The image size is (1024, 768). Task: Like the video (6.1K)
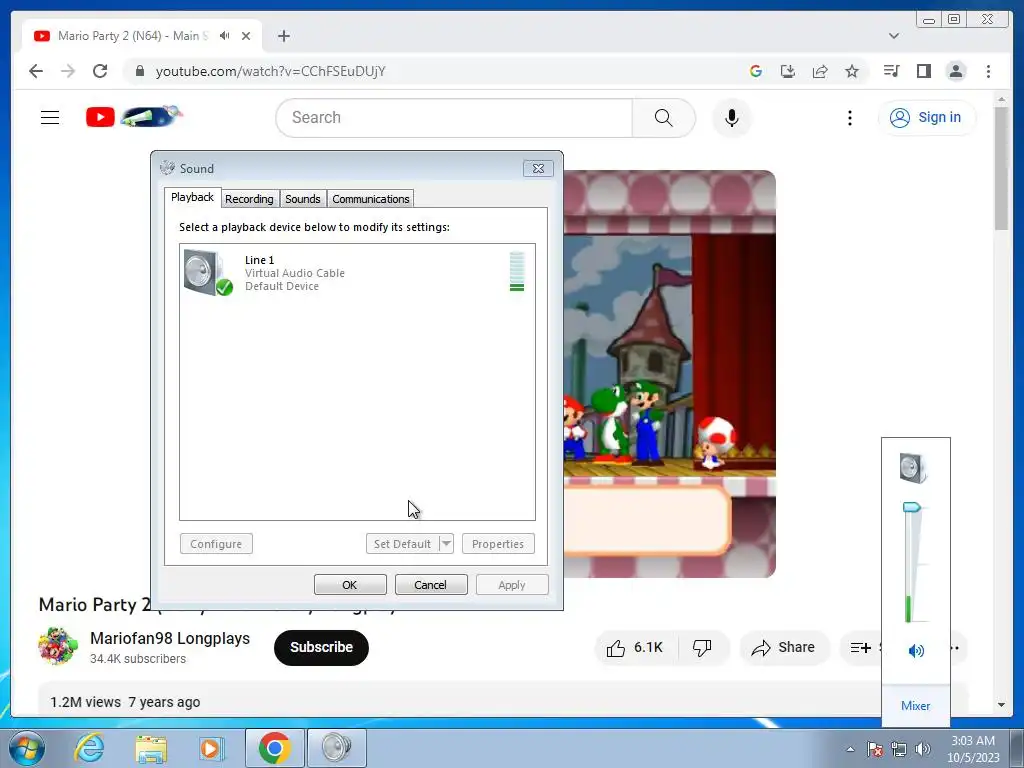click(635, 647)
